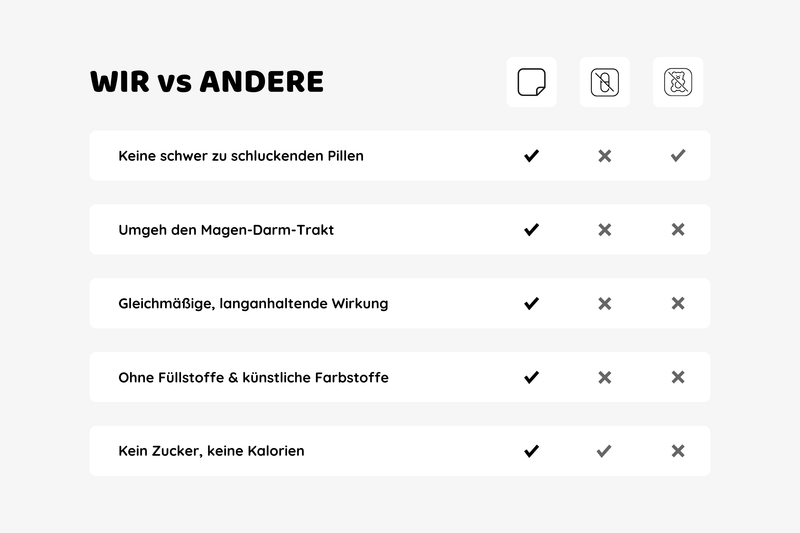Click the 'Kein Zucker, keine Kalorien' text
This screenshot has width=800, height=533.
tap(211, 451)
